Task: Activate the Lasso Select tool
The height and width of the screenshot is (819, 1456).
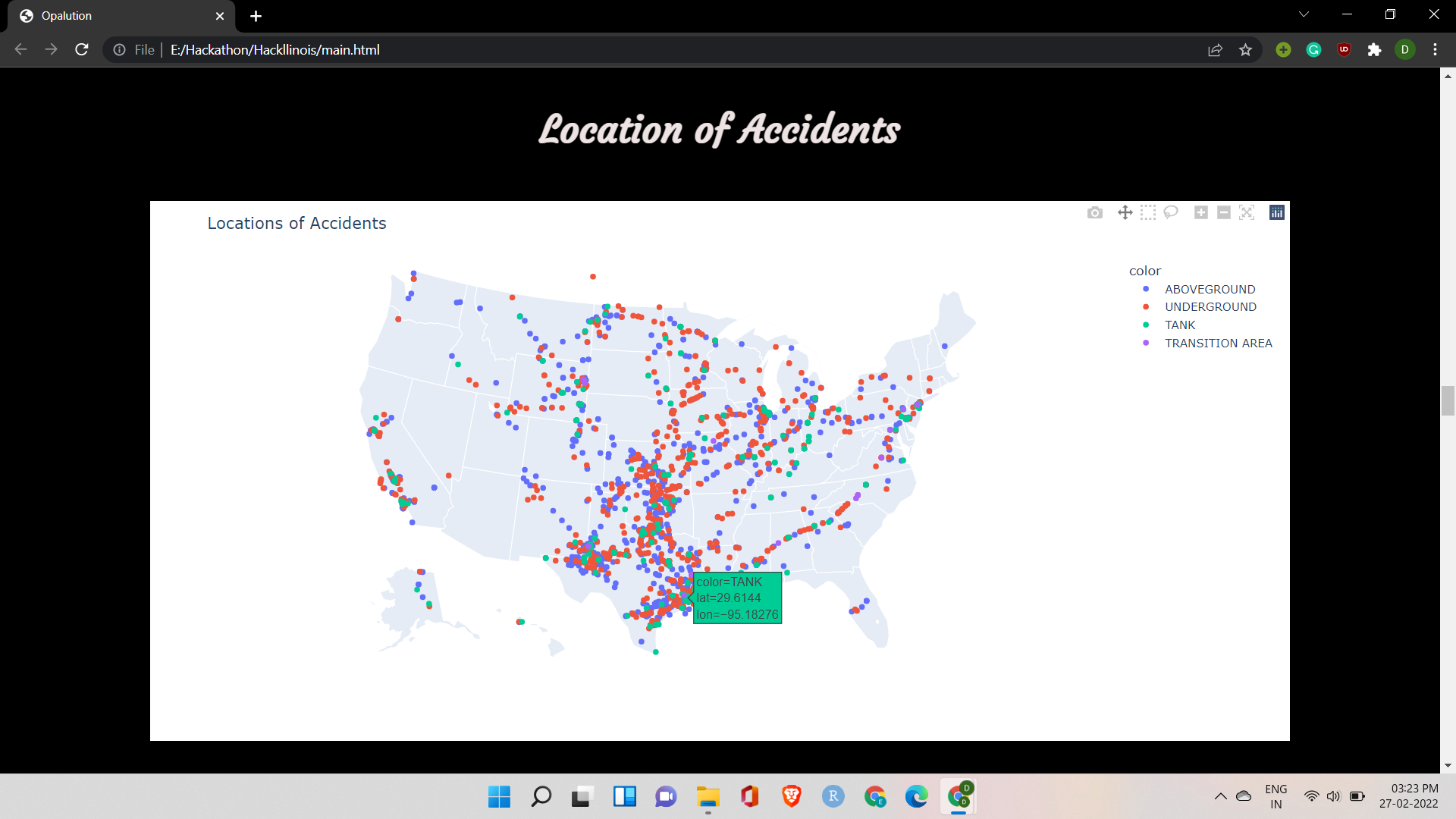Action: (x=1171, y=213)
